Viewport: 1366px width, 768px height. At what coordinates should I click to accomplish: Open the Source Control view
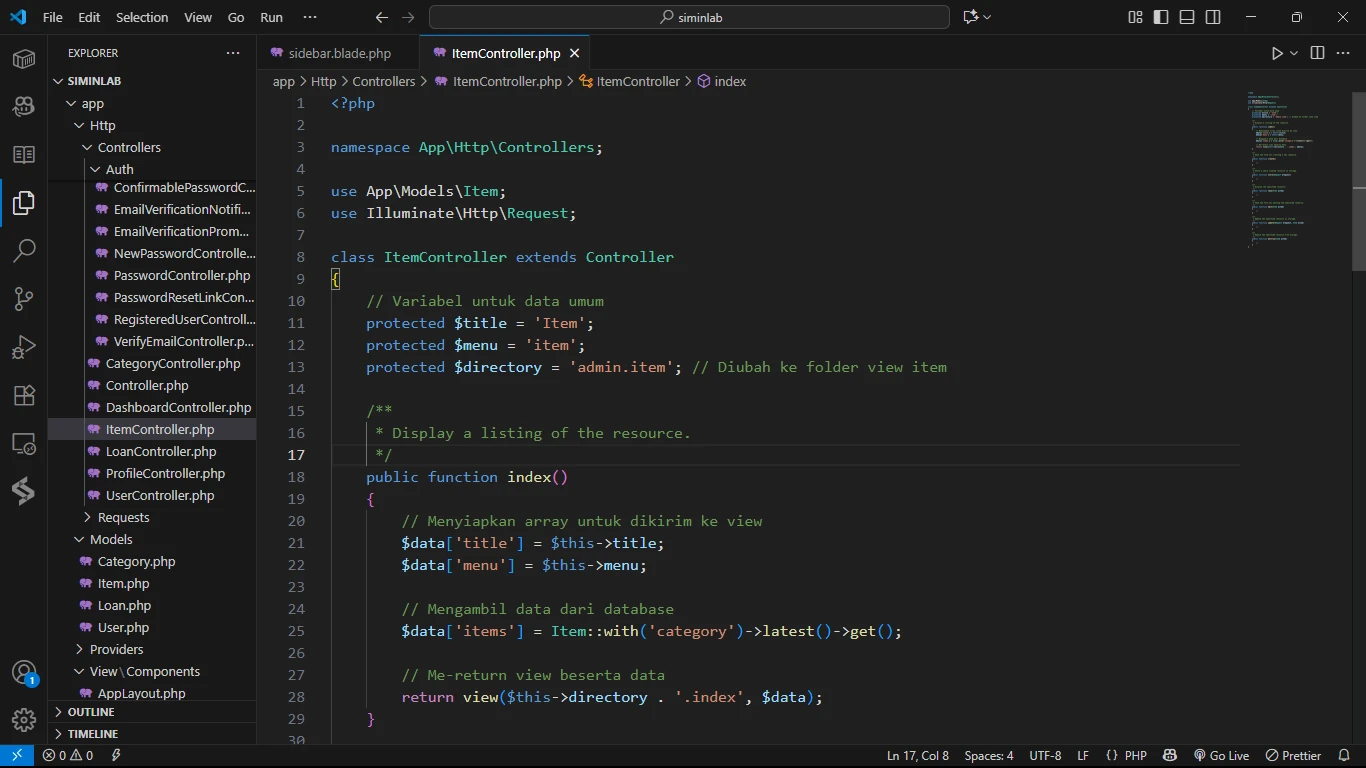tap(24, 298)
